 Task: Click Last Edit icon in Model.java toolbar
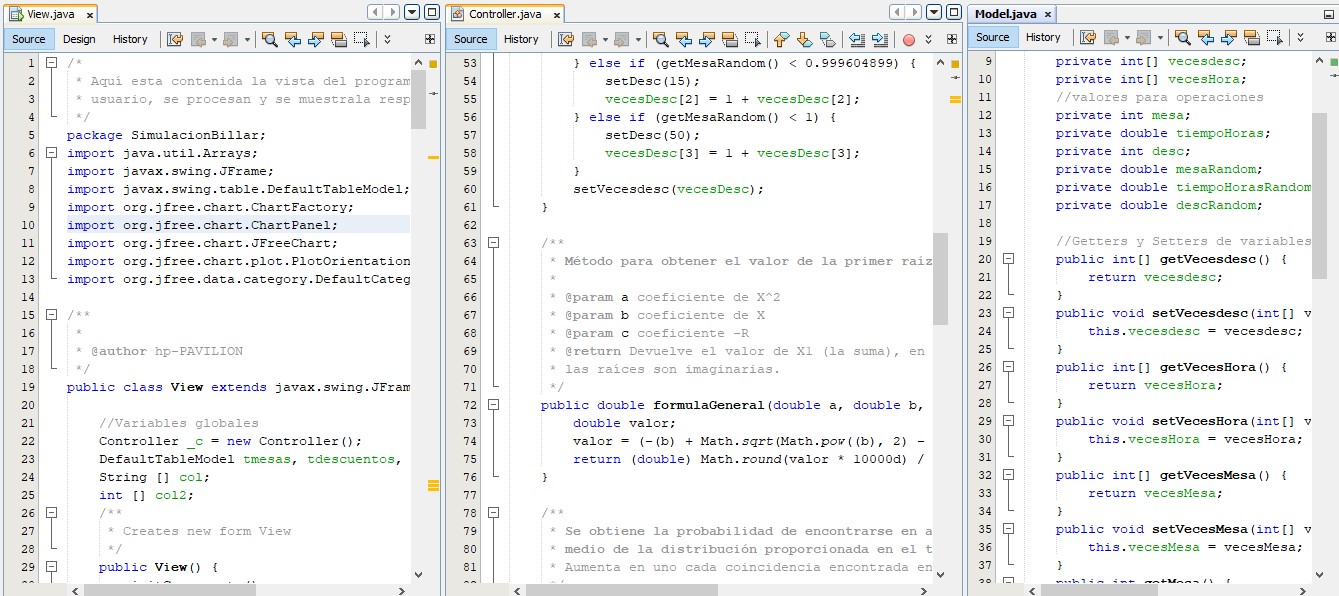coord(1087,38)
